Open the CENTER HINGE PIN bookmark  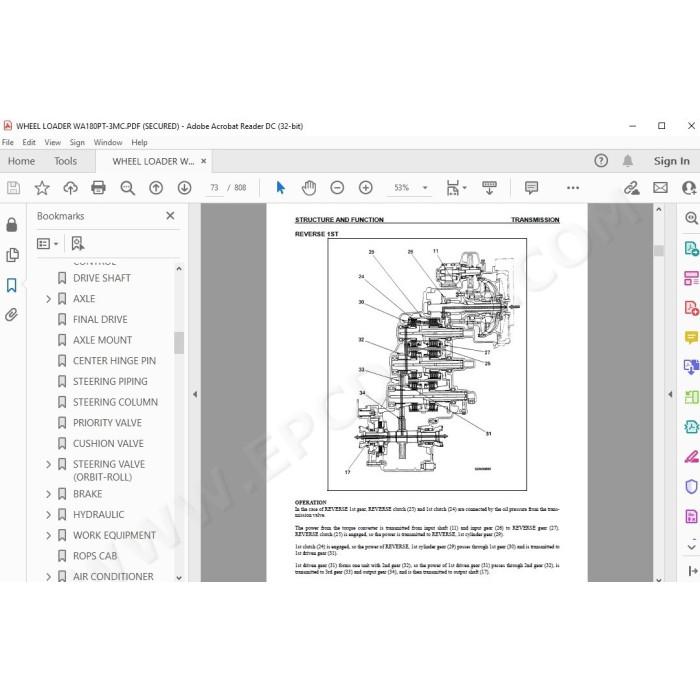(114, 361)
